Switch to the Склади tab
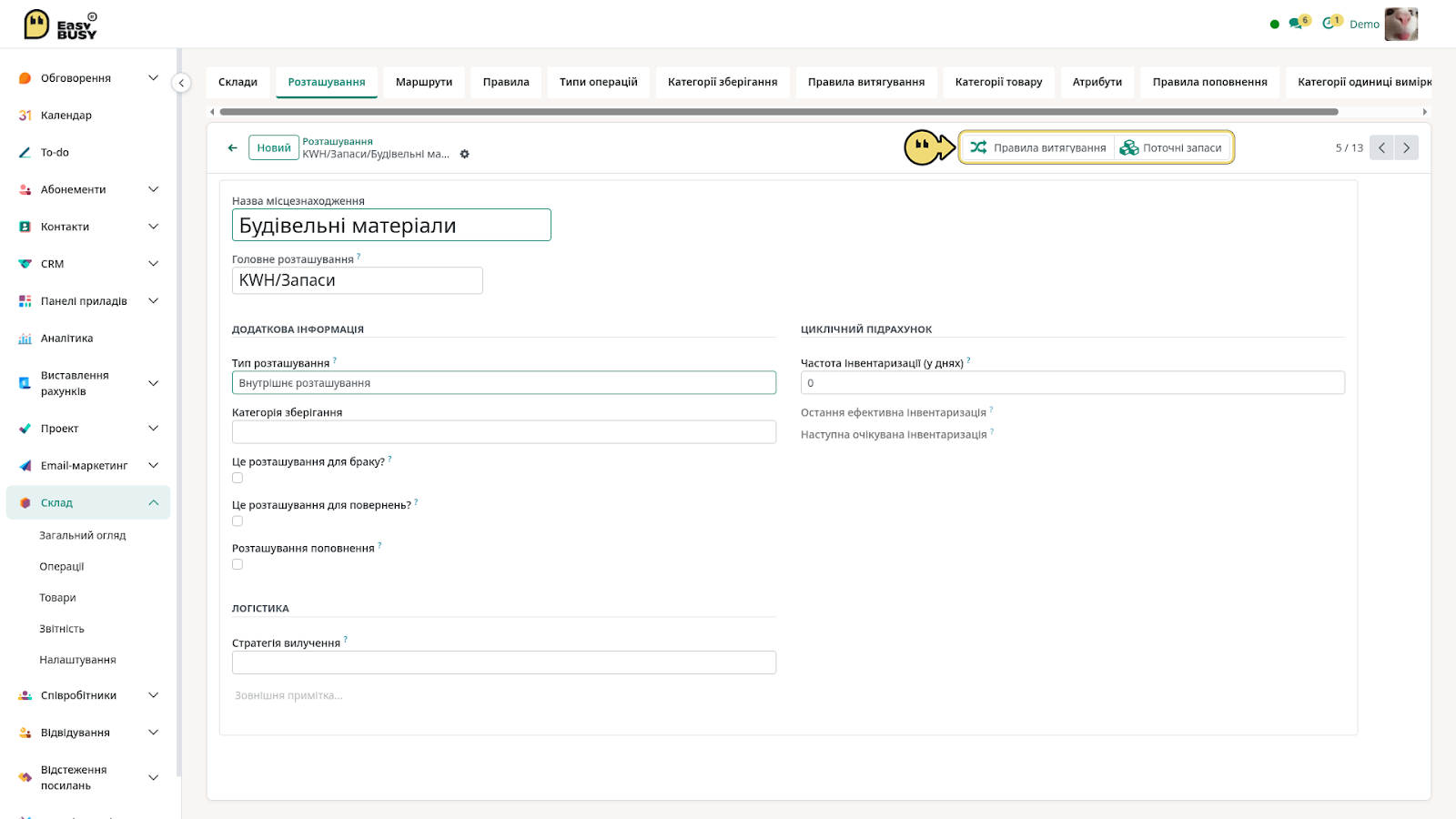 (238, 82)
